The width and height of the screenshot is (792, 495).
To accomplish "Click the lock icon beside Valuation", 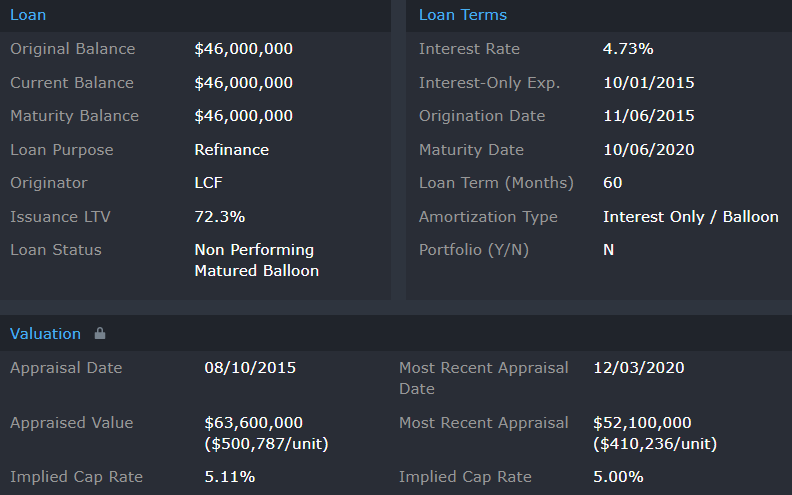I will pos(99,334).
